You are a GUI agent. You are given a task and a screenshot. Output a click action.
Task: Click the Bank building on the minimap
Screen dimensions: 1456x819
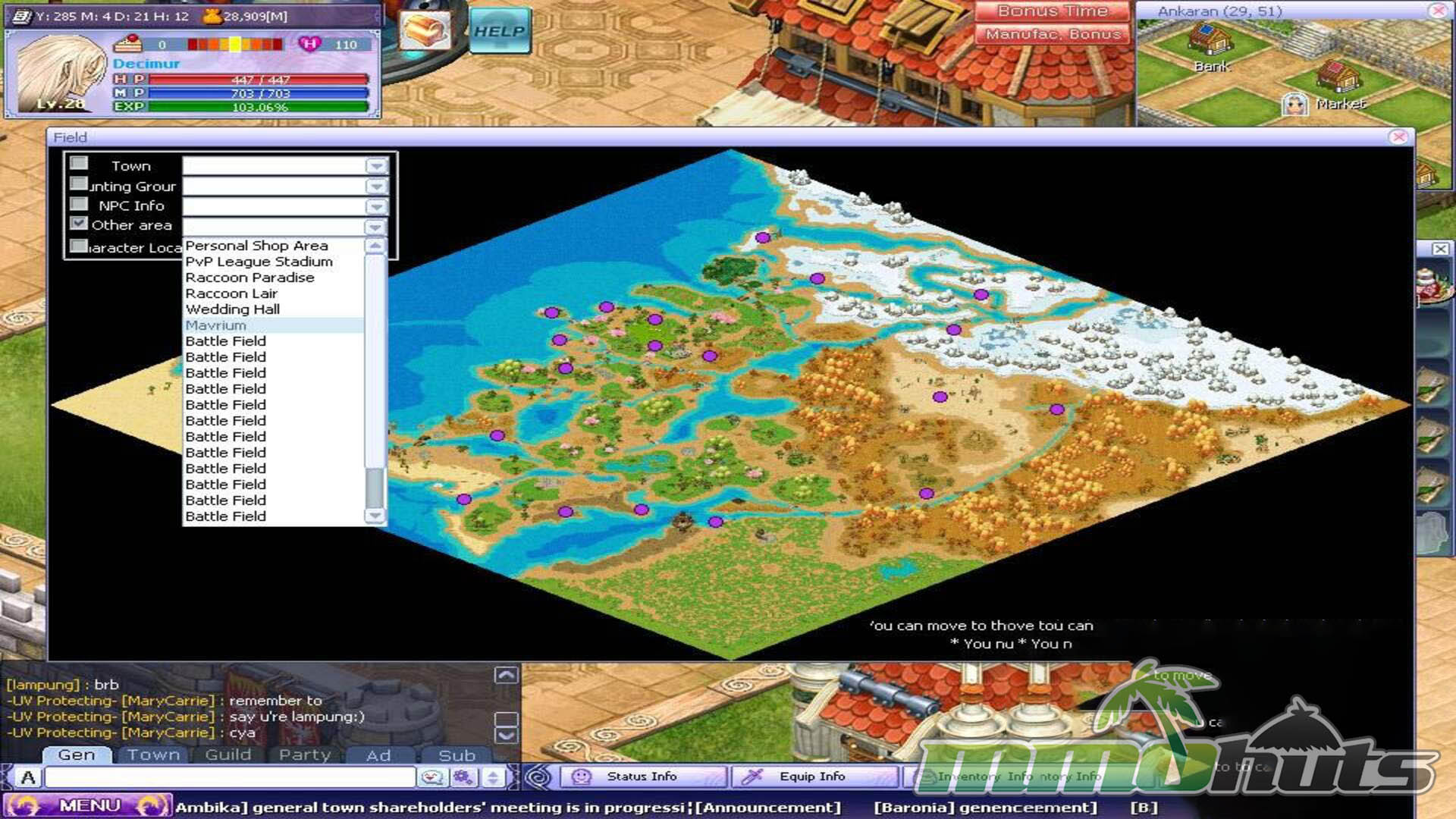point(1210,38)
